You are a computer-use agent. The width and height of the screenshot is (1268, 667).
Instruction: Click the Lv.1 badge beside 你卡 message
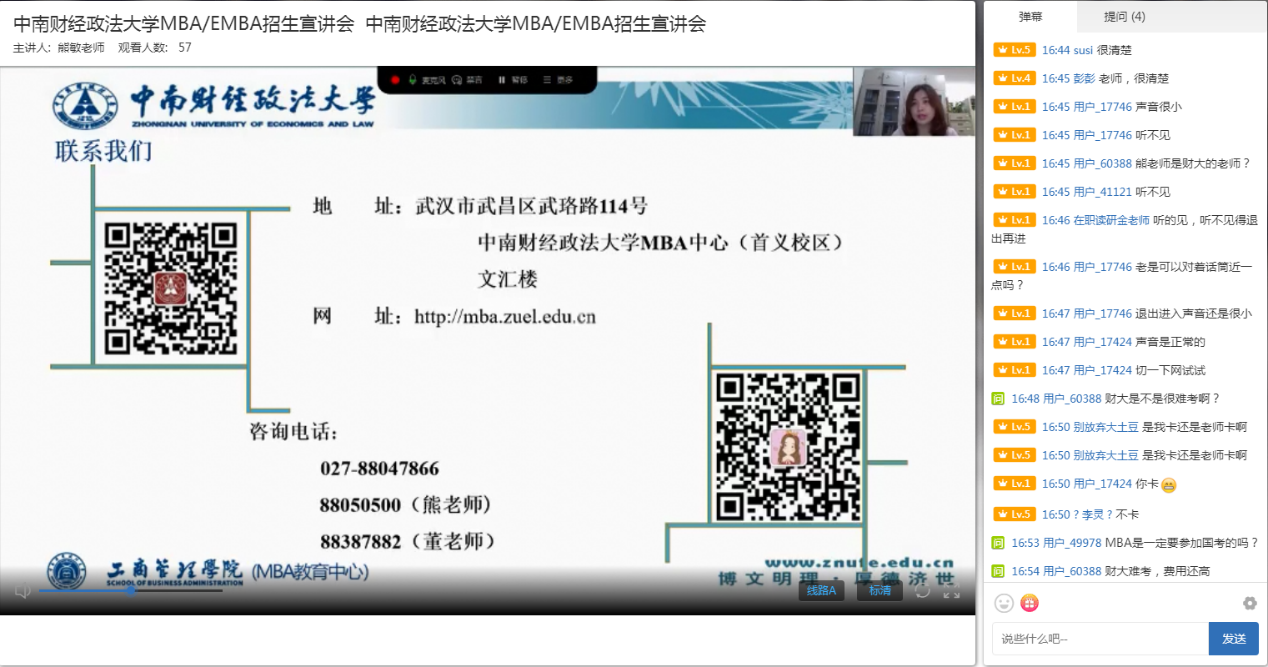1013,484
